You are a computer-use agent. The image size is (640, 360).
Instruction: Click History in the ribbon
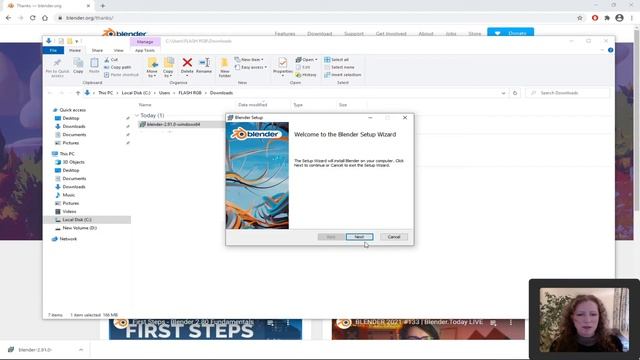pos(306,75)
